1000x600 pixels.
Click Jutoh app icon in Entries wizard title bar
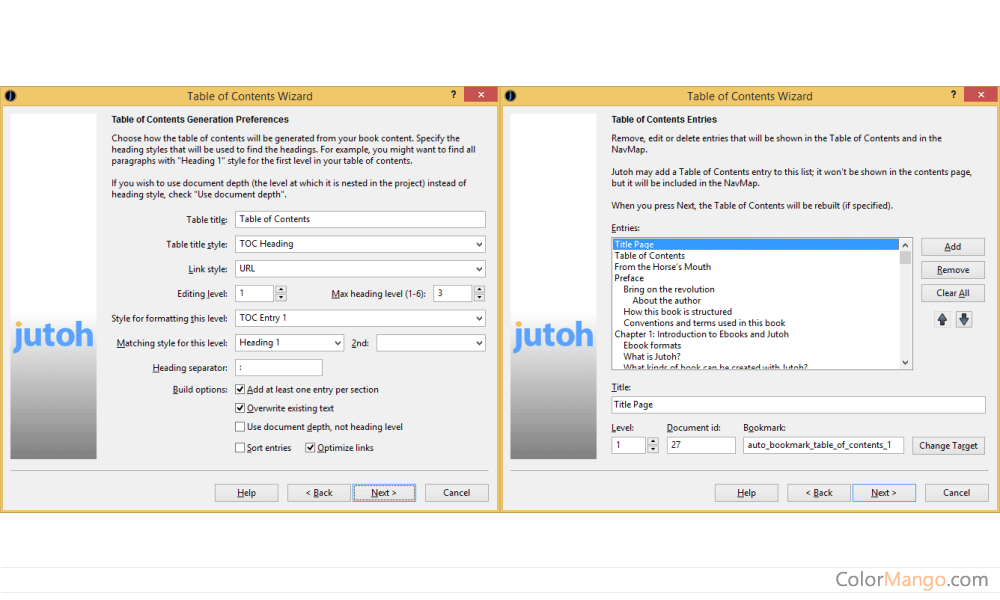(x=511, y=96)
